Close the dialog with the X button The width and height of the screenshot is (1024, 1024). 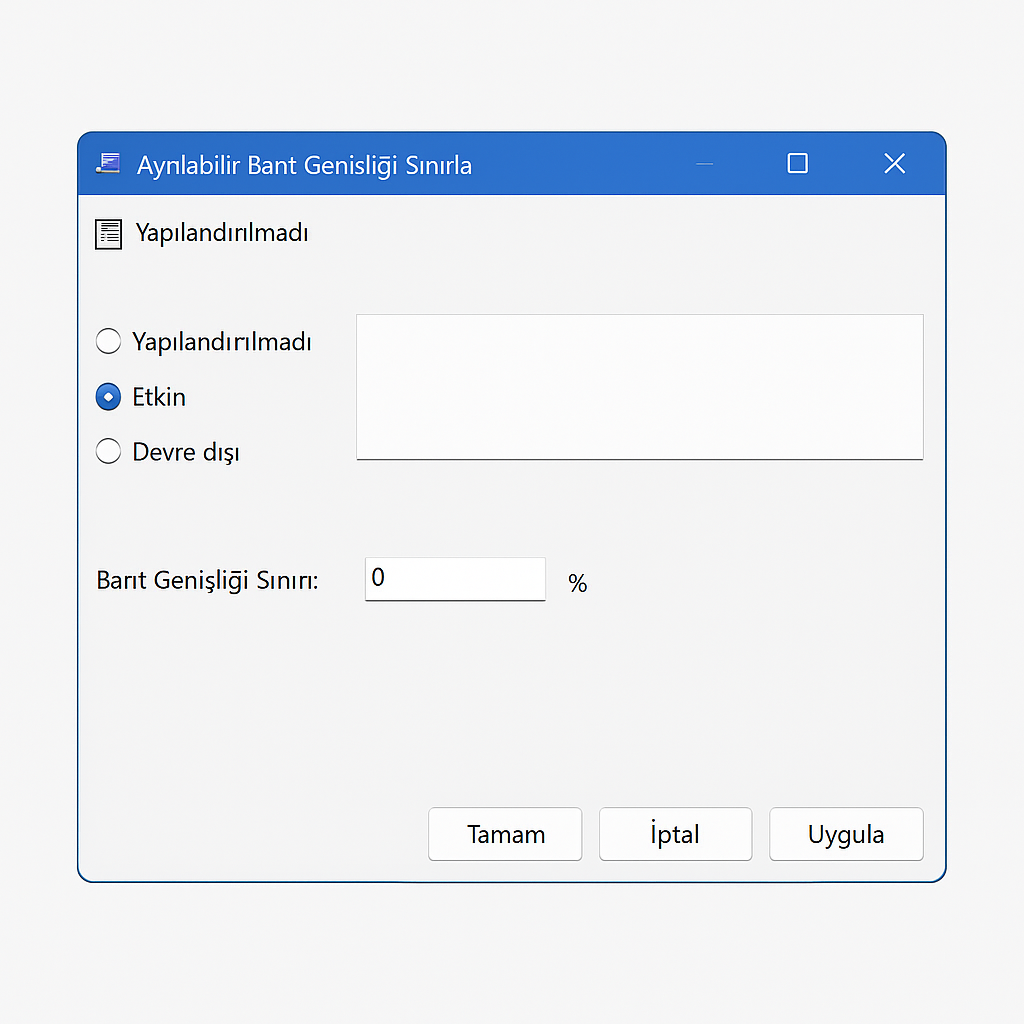tap(894, 164)
